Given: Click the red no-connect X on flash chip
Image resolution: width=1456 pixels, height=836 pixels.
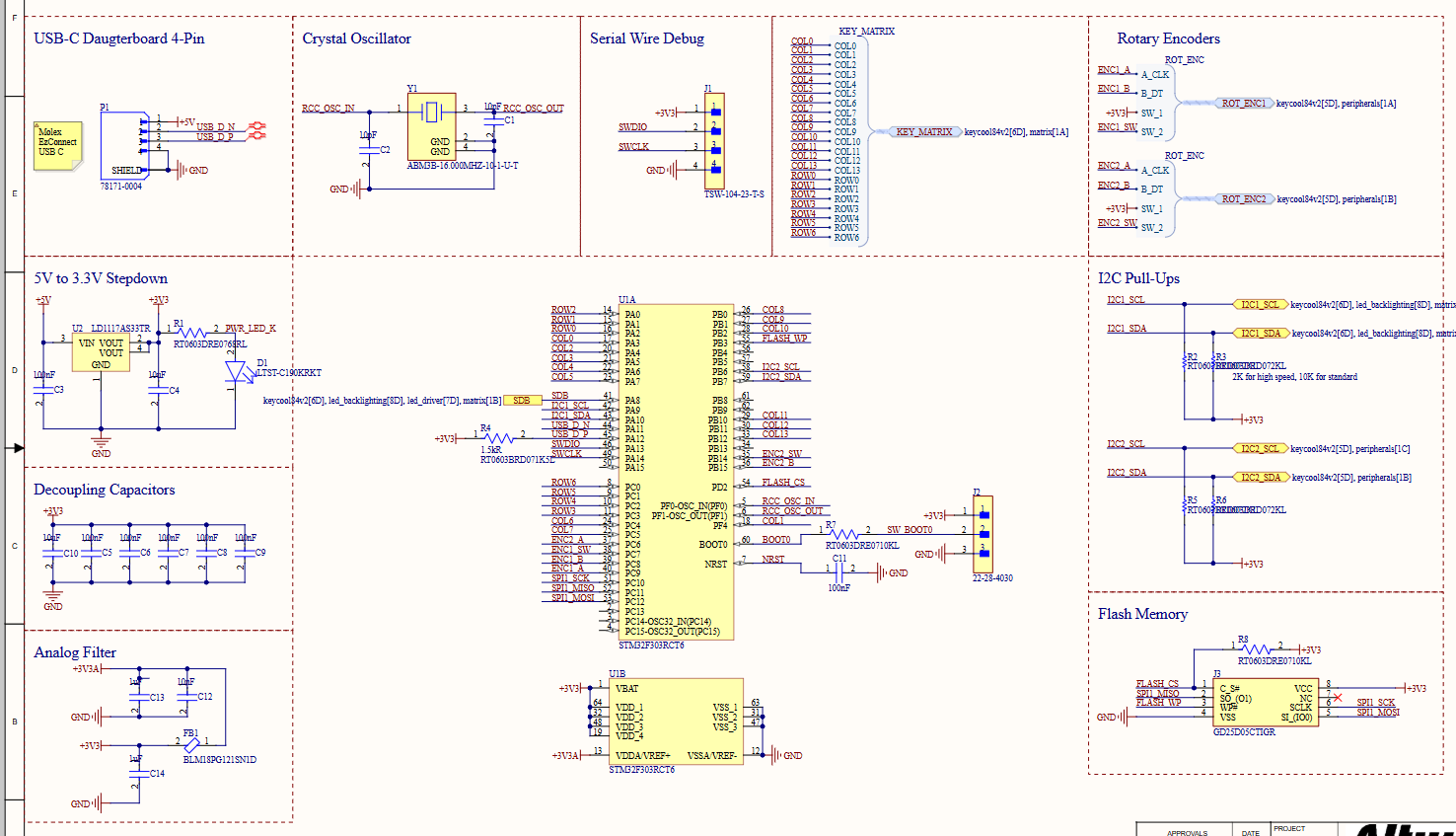Looking at the screenshot, I should pyautogui.click(x=1338, y=698).
